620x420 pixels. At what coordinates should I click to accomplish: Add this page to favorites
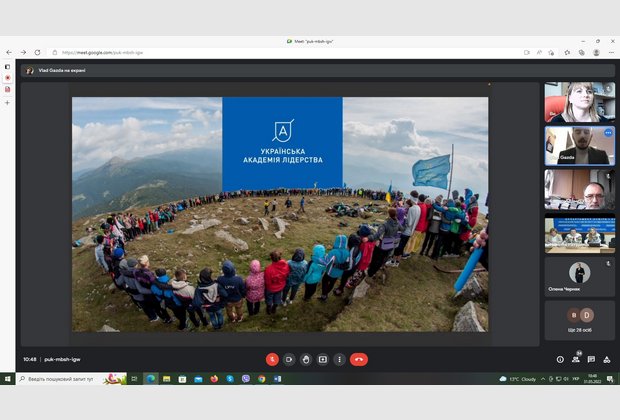pos(551,52)
